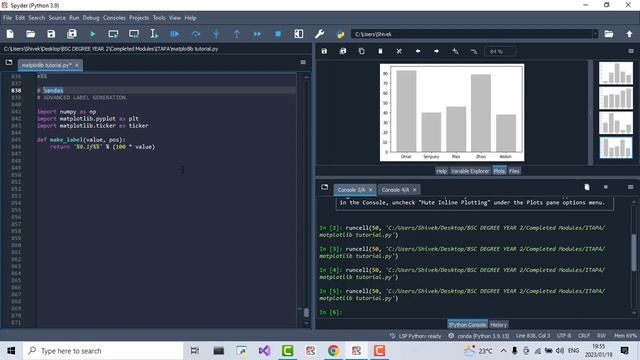The width and height of the screenshot is (640, 360).
Task: Select first plot thumbnail in sidebar
Action: [x=616, y=73]
